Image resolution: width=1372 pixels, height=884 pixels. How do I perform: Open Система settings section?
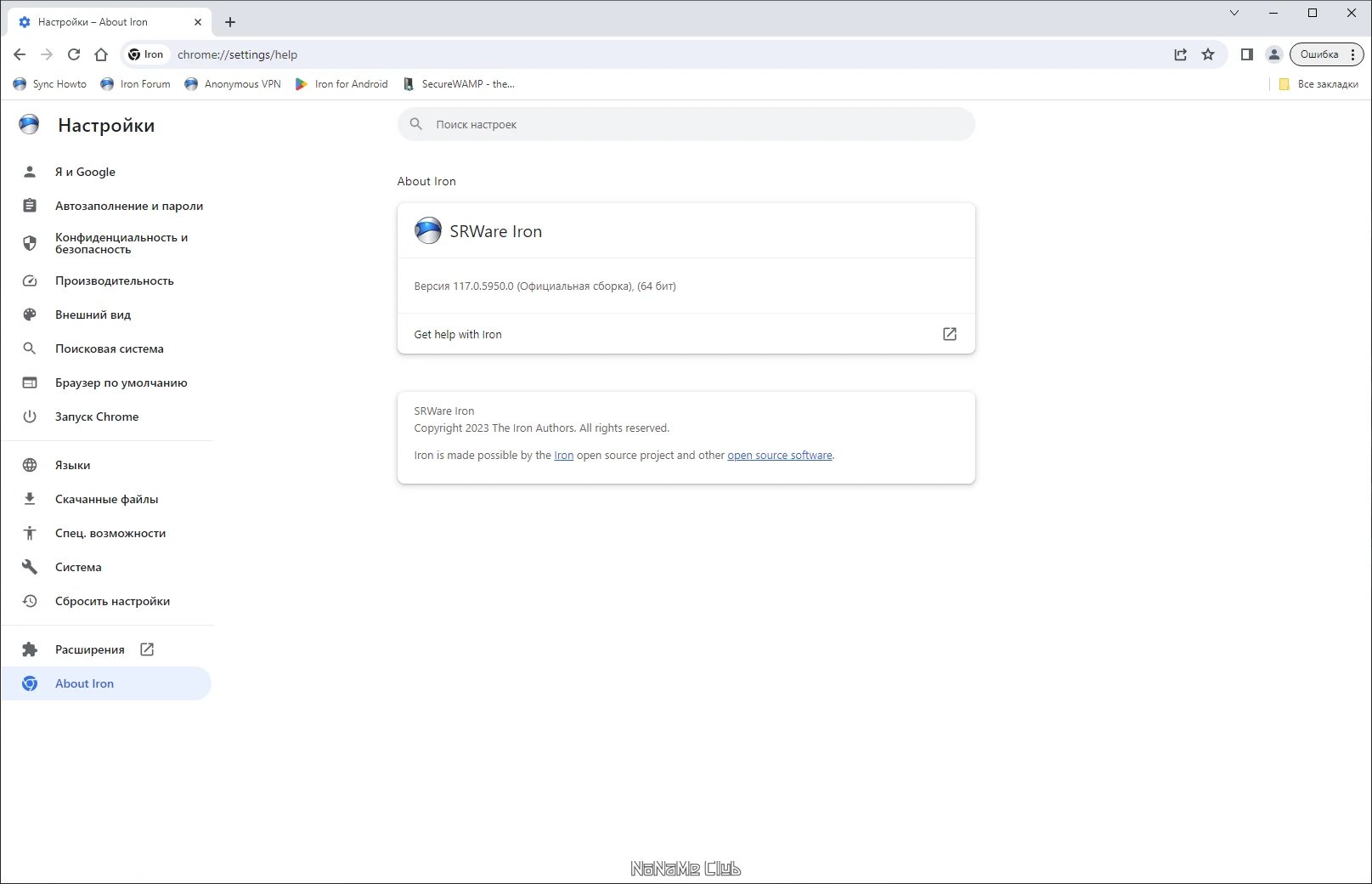pos(107,567)
